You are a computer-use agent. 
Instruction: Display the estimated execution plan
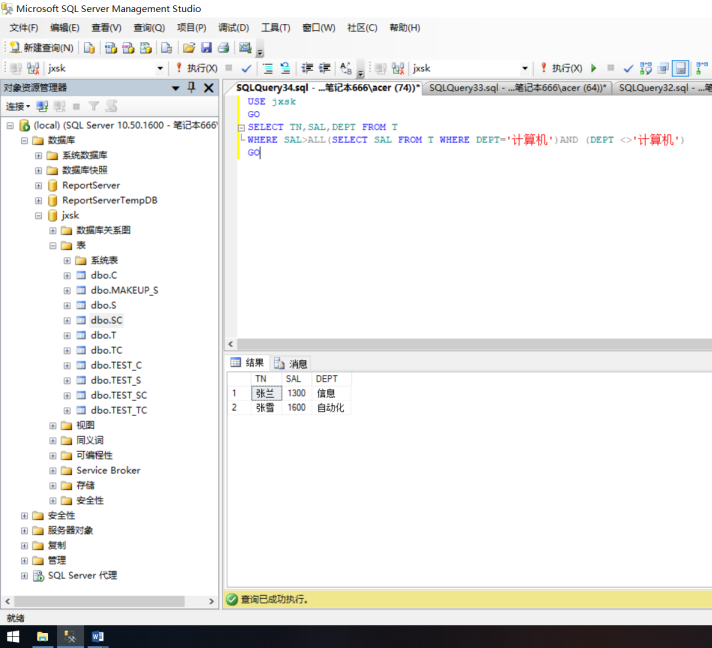(x=646, y=69)
